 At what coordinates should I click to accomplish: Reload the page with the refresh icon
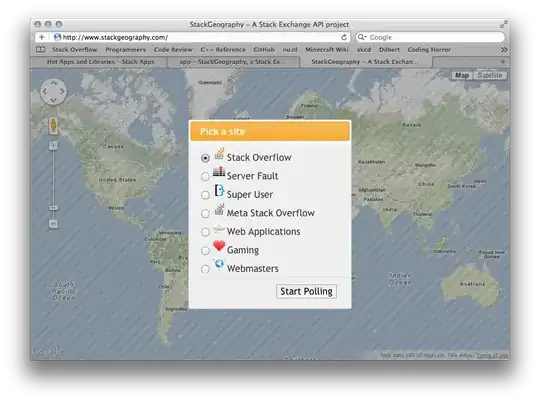tap(344, 37)
